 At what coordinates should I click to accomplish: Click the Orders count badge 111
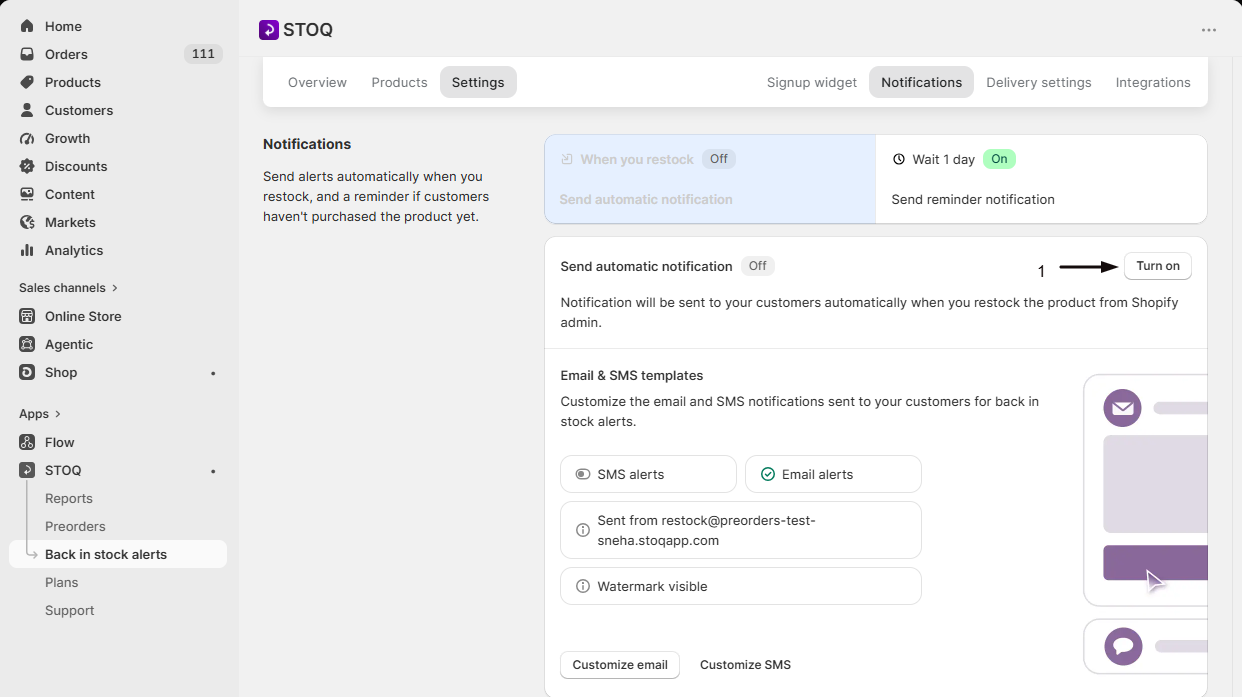[x=203, y=54]
